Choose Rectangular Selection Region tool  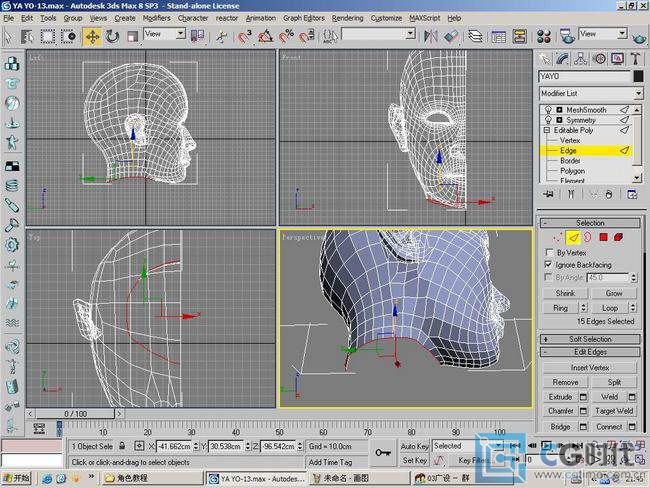48,36
